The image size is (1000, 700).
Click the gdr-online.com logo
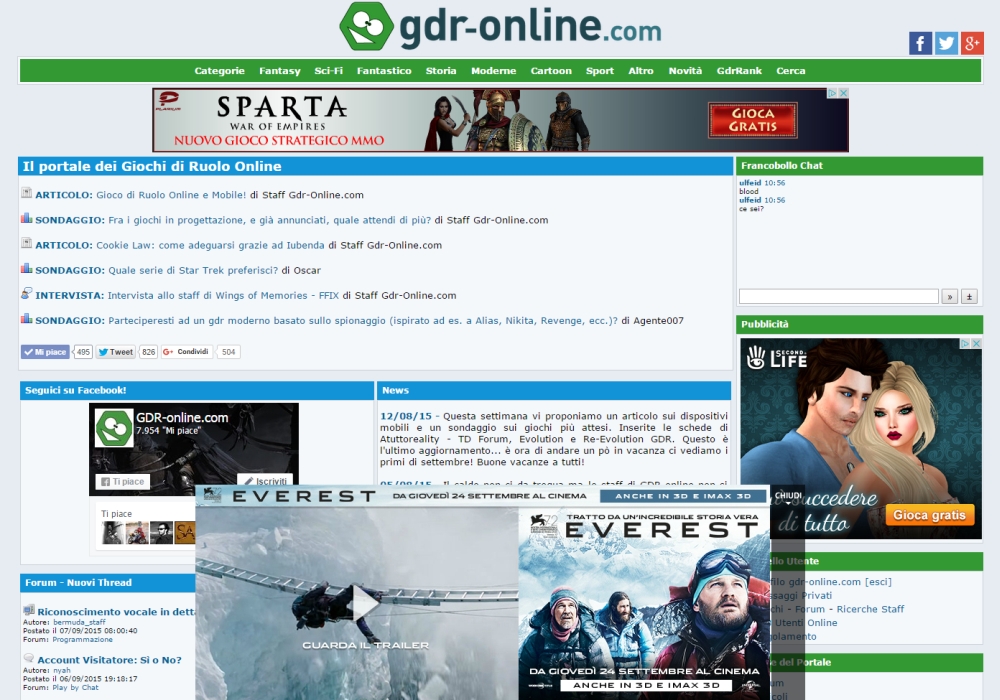501,26
